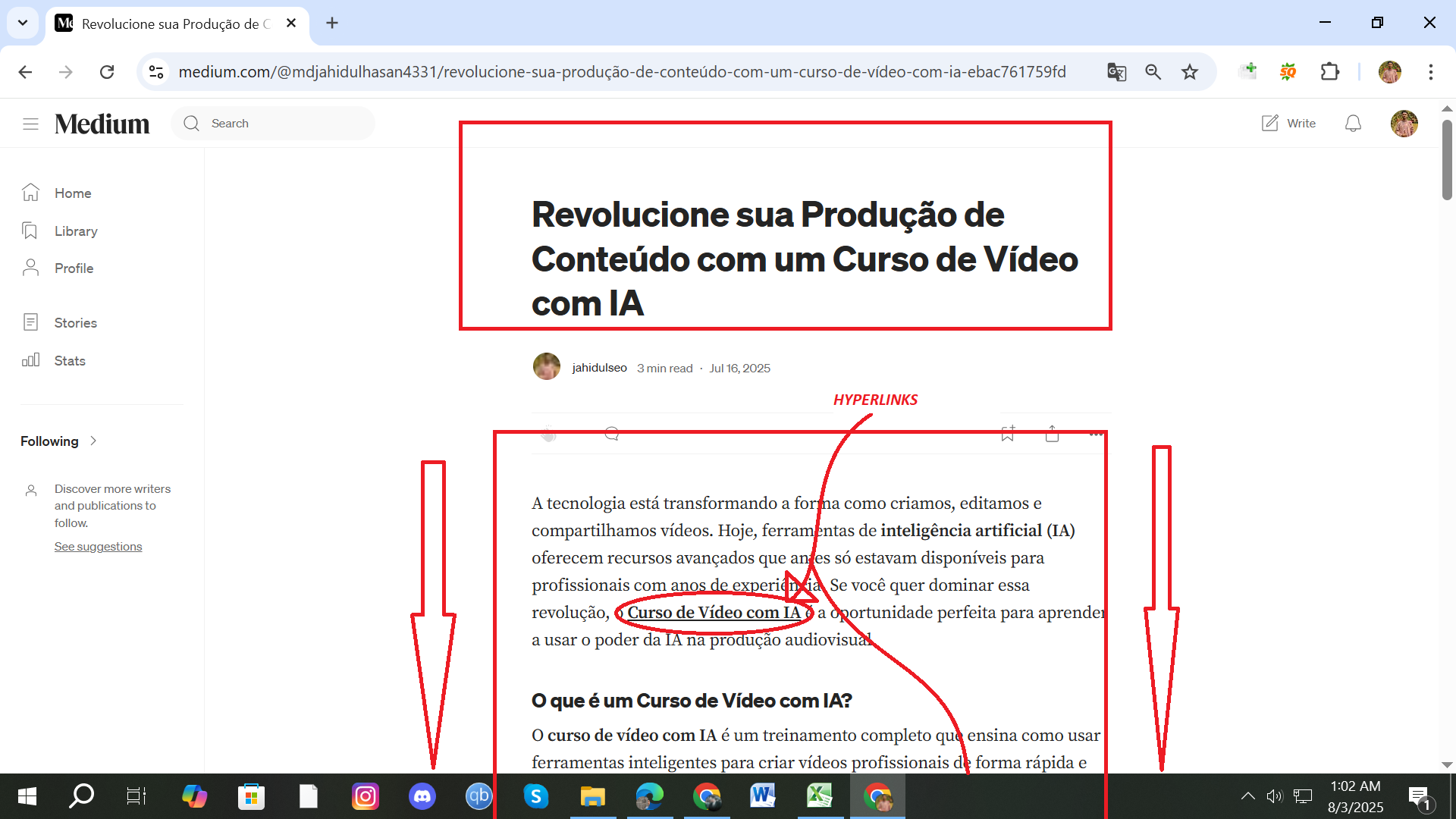Image resolution: width=1456 pixels, height=819 pixels.
Task: Expand the Following section chevron
Action: (93, 441)
